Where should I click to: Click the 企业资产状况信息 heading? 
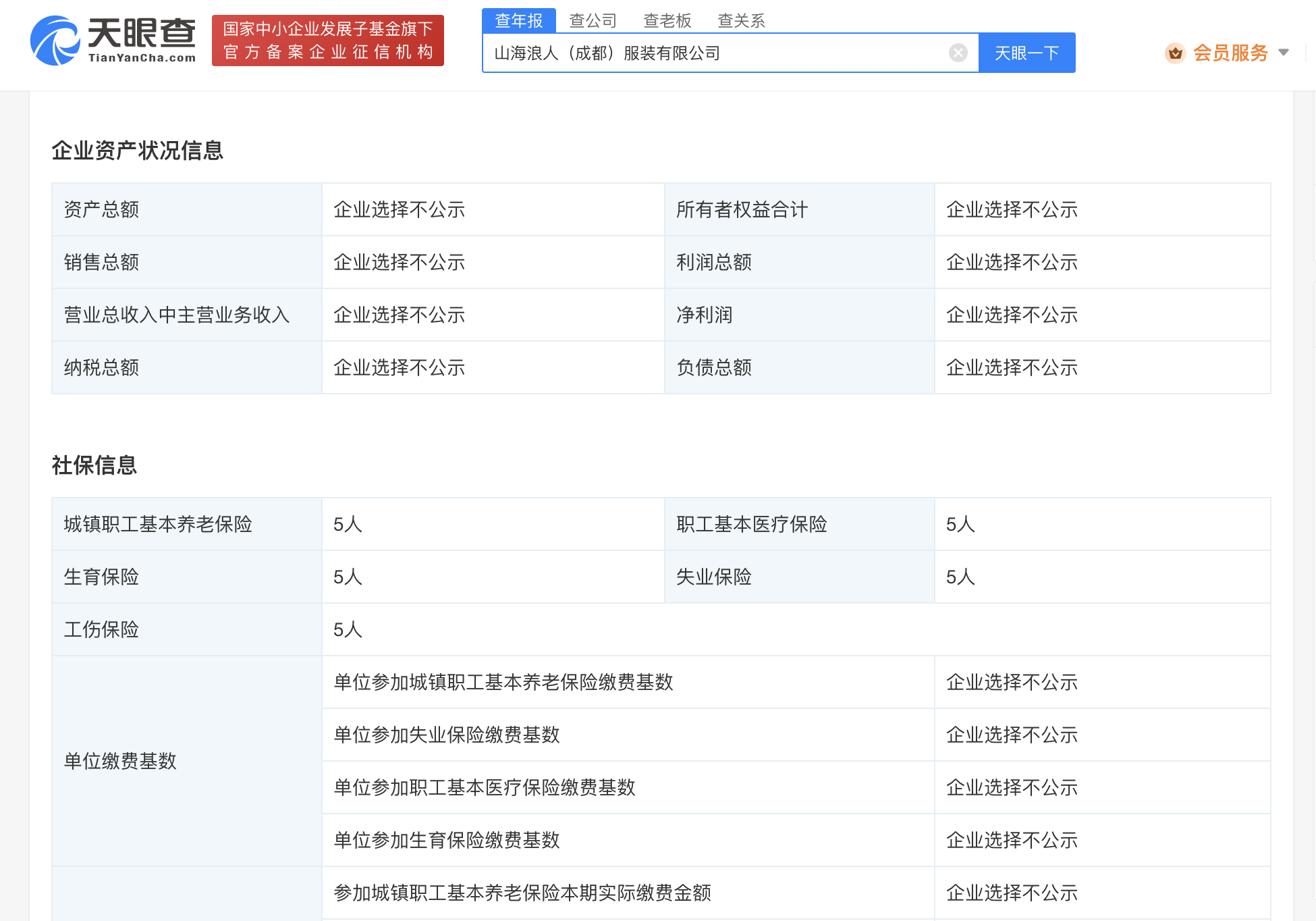(x=138, y=150)
